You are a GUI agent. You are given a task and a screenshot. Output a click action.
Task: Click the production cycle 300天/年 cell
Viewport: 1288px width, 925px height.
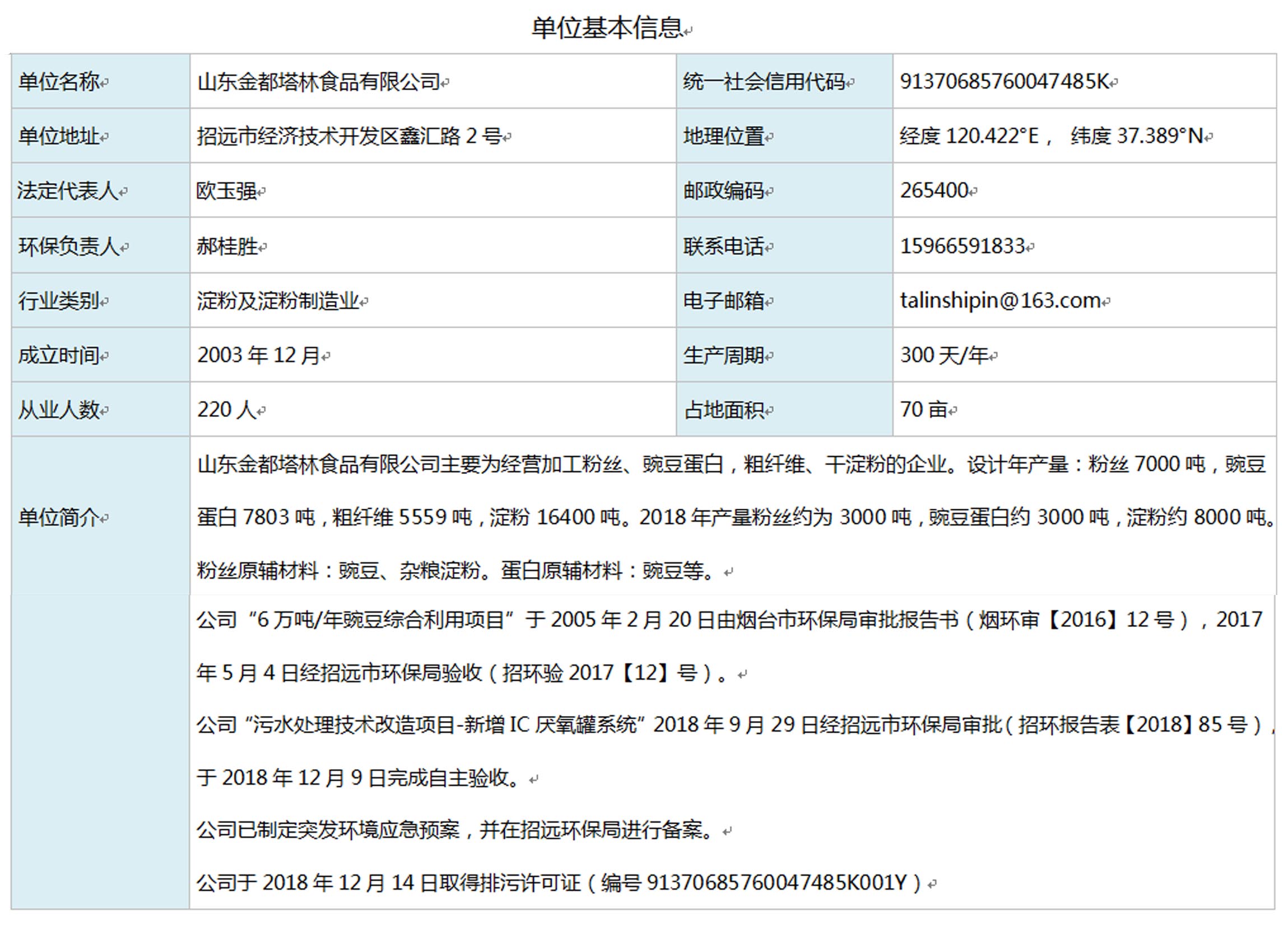pyautogui.click(x=944, y=355)
